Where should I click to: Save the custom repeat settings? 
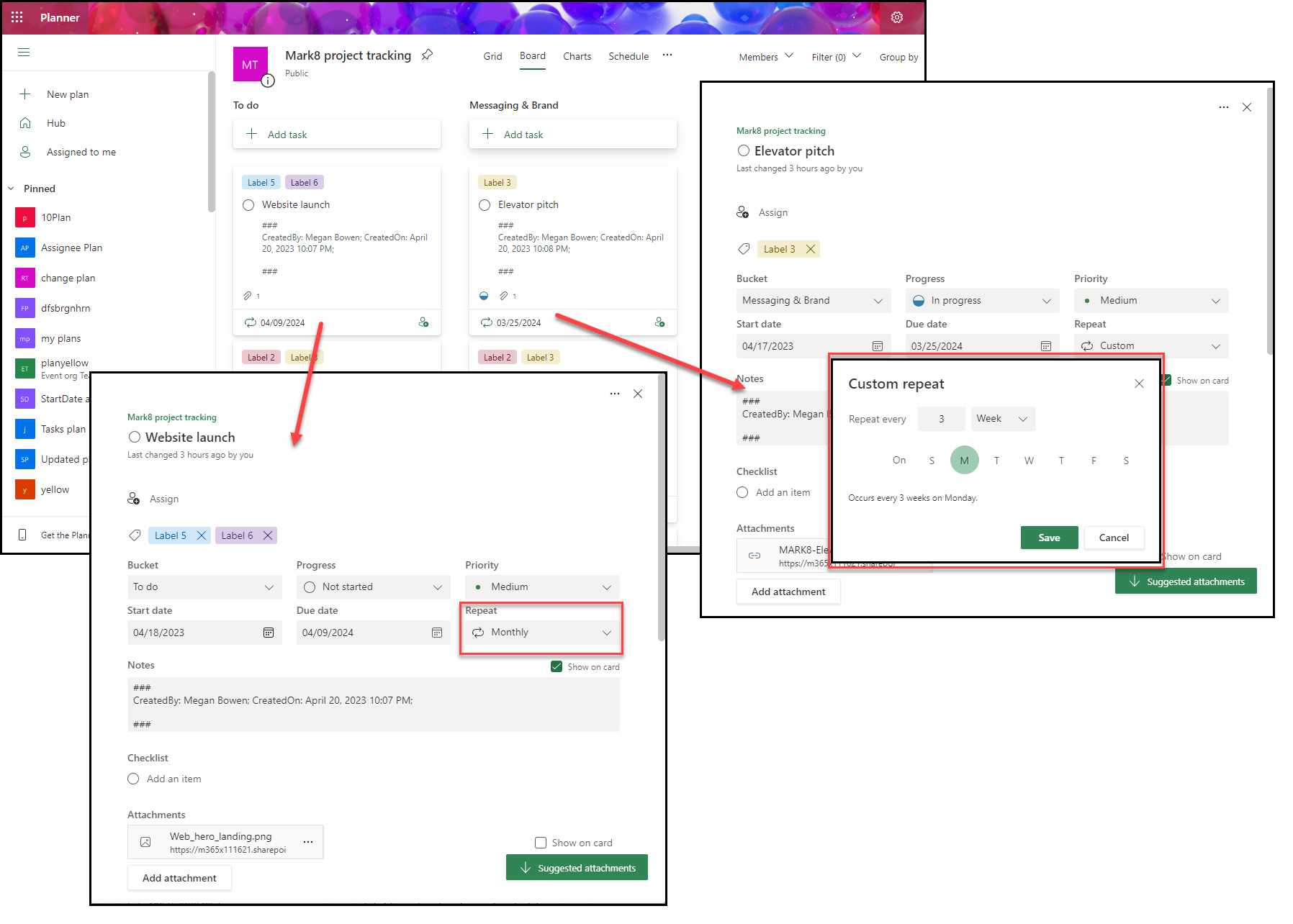1049,538
